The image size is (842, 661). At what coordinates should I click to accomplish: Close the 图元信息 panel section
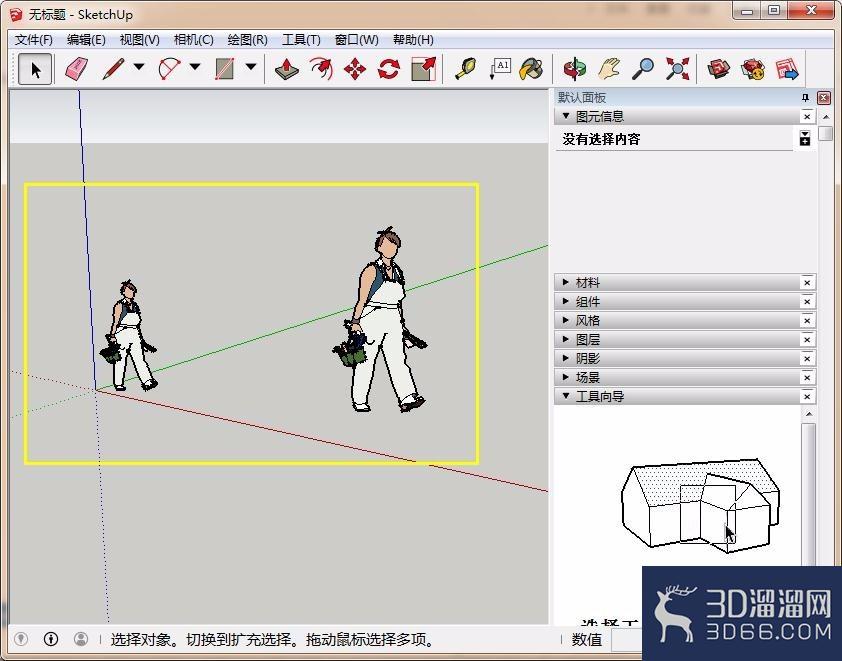(807, 117)
